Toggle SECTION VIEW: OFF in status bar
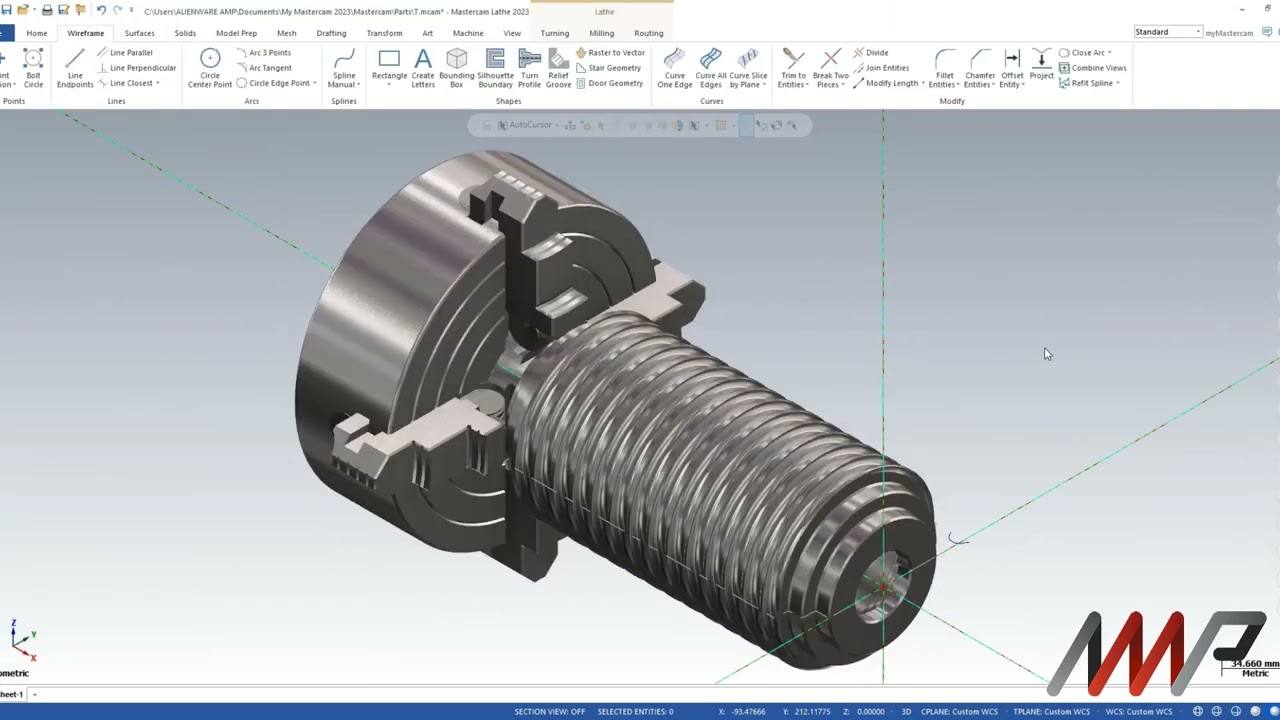This screenshot has width=1280, height=720. (550, 711)
